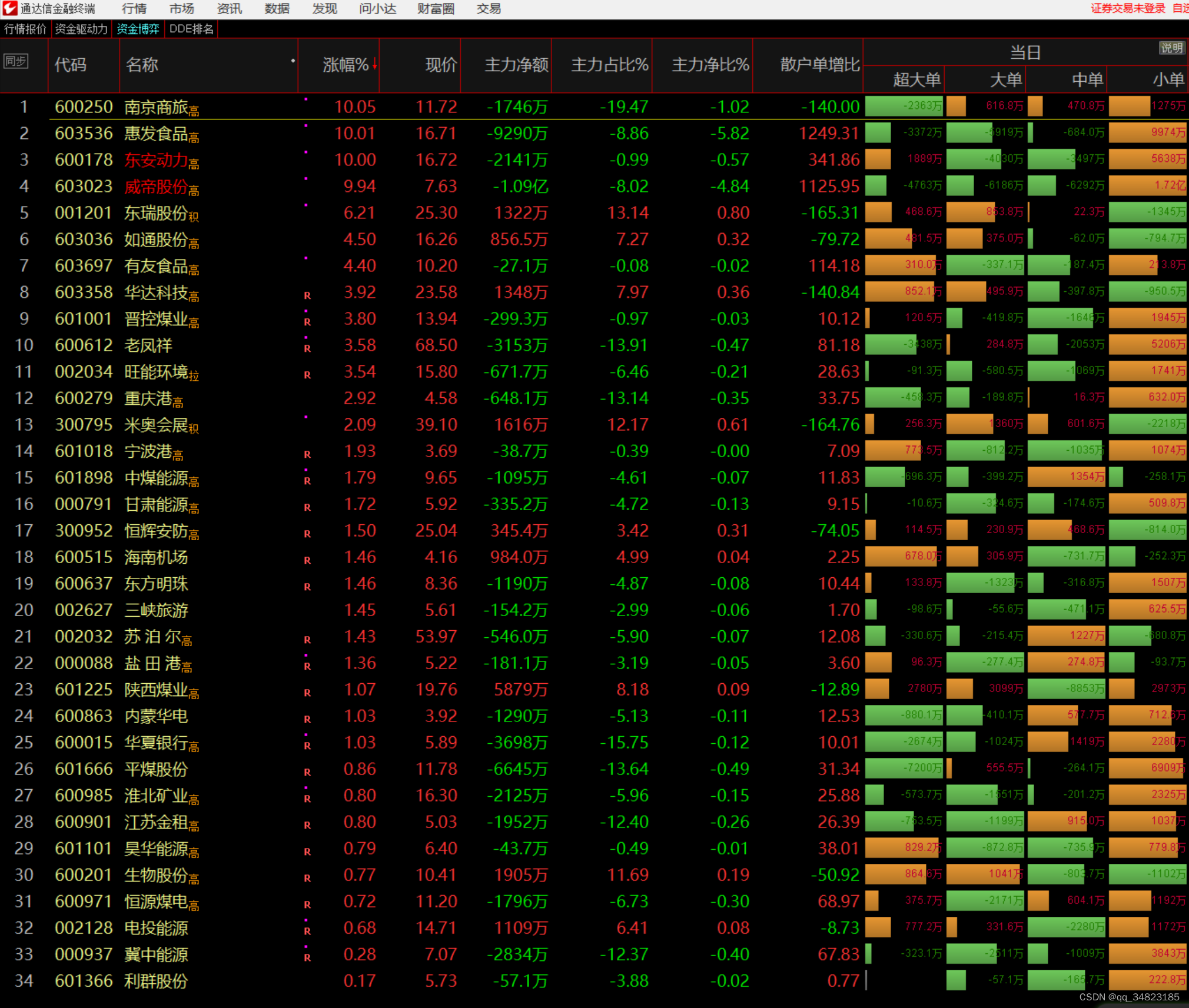Viewport: 1189px width, 1008px height.
Task: Click the 同步 sync button
Action: 16,61
